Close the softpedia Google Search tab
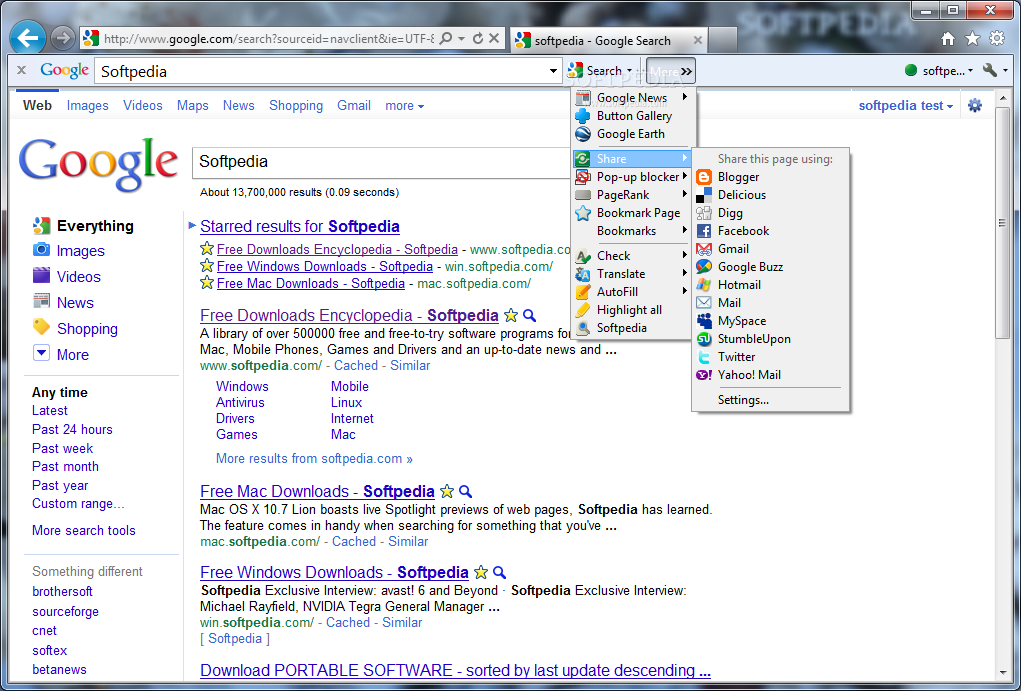The width and height of the screenshot is (1021, 691). coord(697,40)
